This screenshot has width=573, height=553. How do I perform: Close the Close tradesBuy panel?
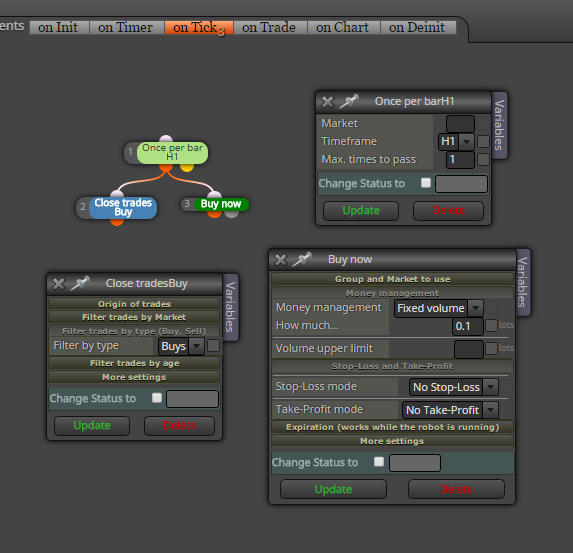59,284
